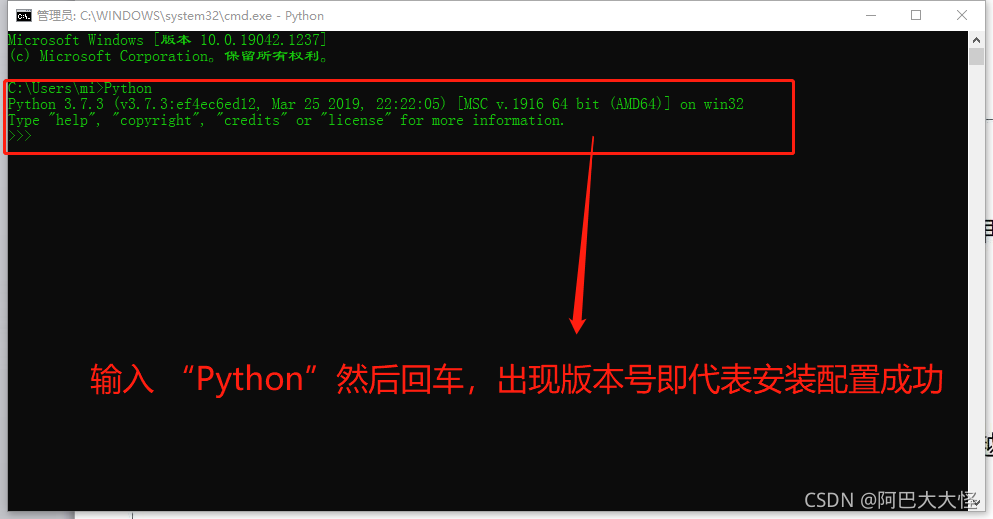Click the cmd.exe icon in title bar
Screen dimensions: 993x519
coord(23,15)
